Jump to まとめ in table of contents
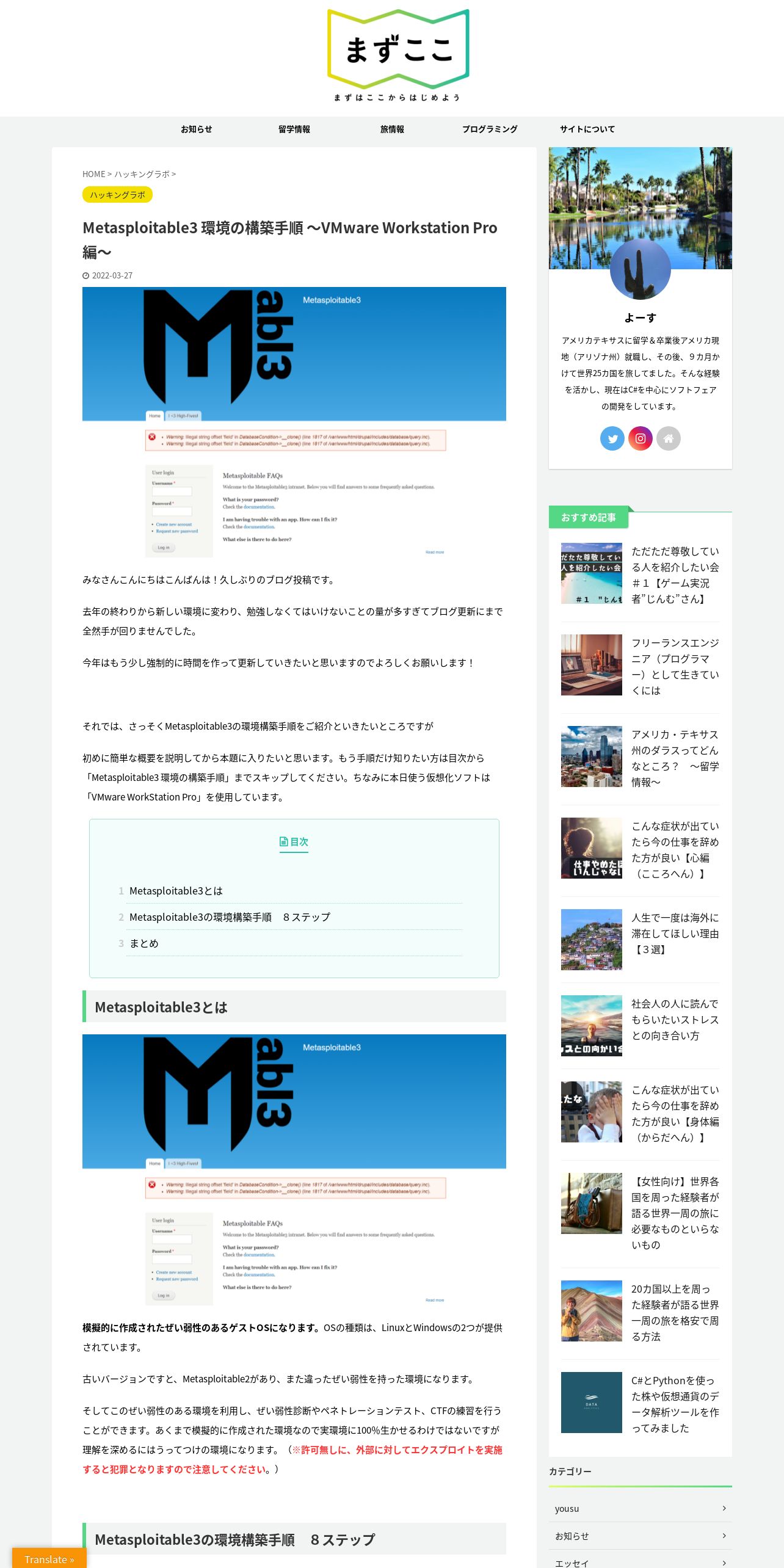Image resolution: width=784 pixels, height=1568 pixels. tap(144, 943)
